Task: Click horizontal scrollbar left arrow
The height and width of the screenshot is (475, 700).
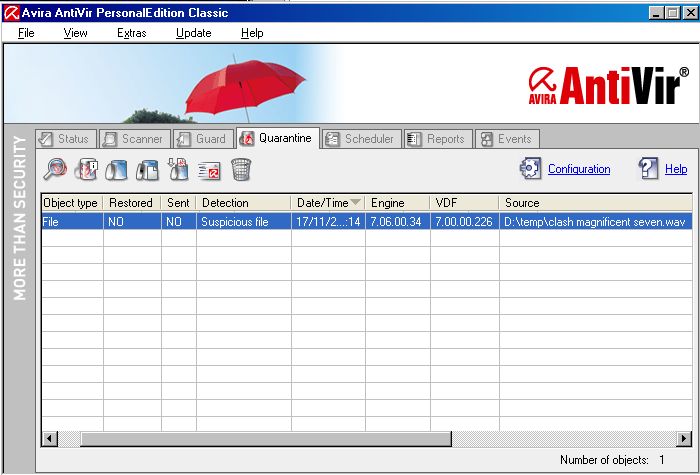Action: coord(50,439)
